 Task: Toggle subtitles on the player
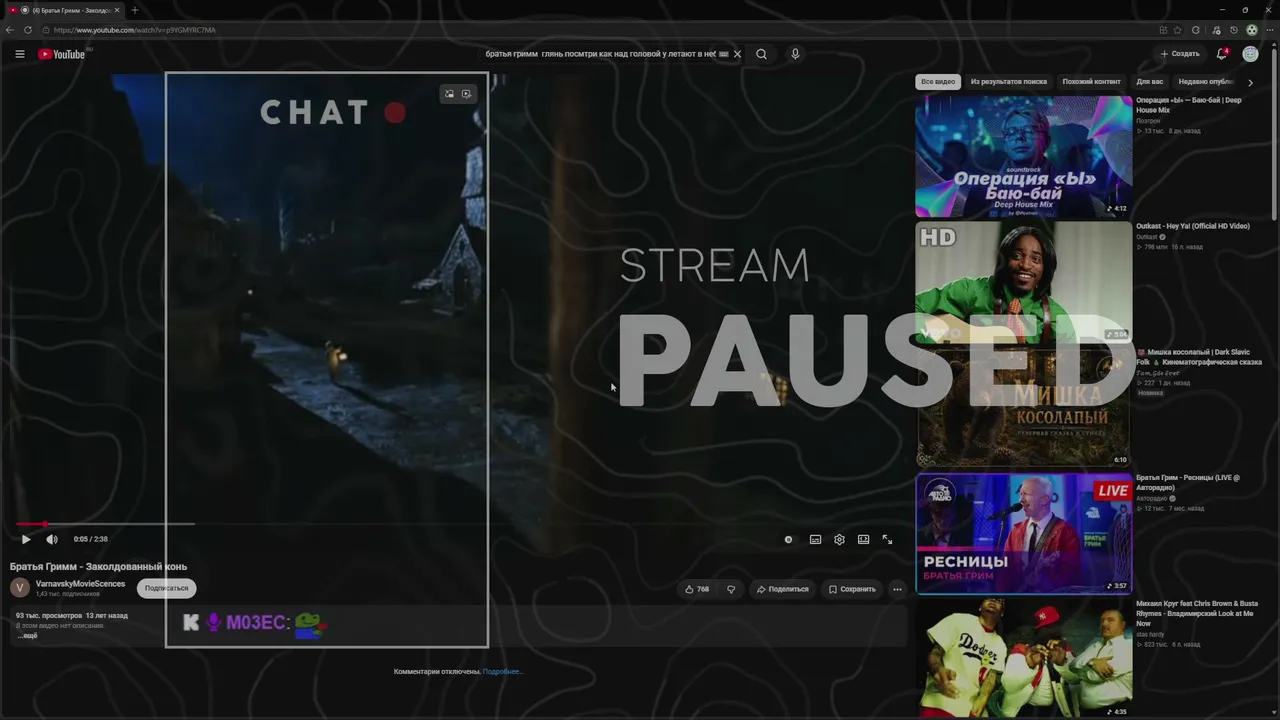point(815,539)
